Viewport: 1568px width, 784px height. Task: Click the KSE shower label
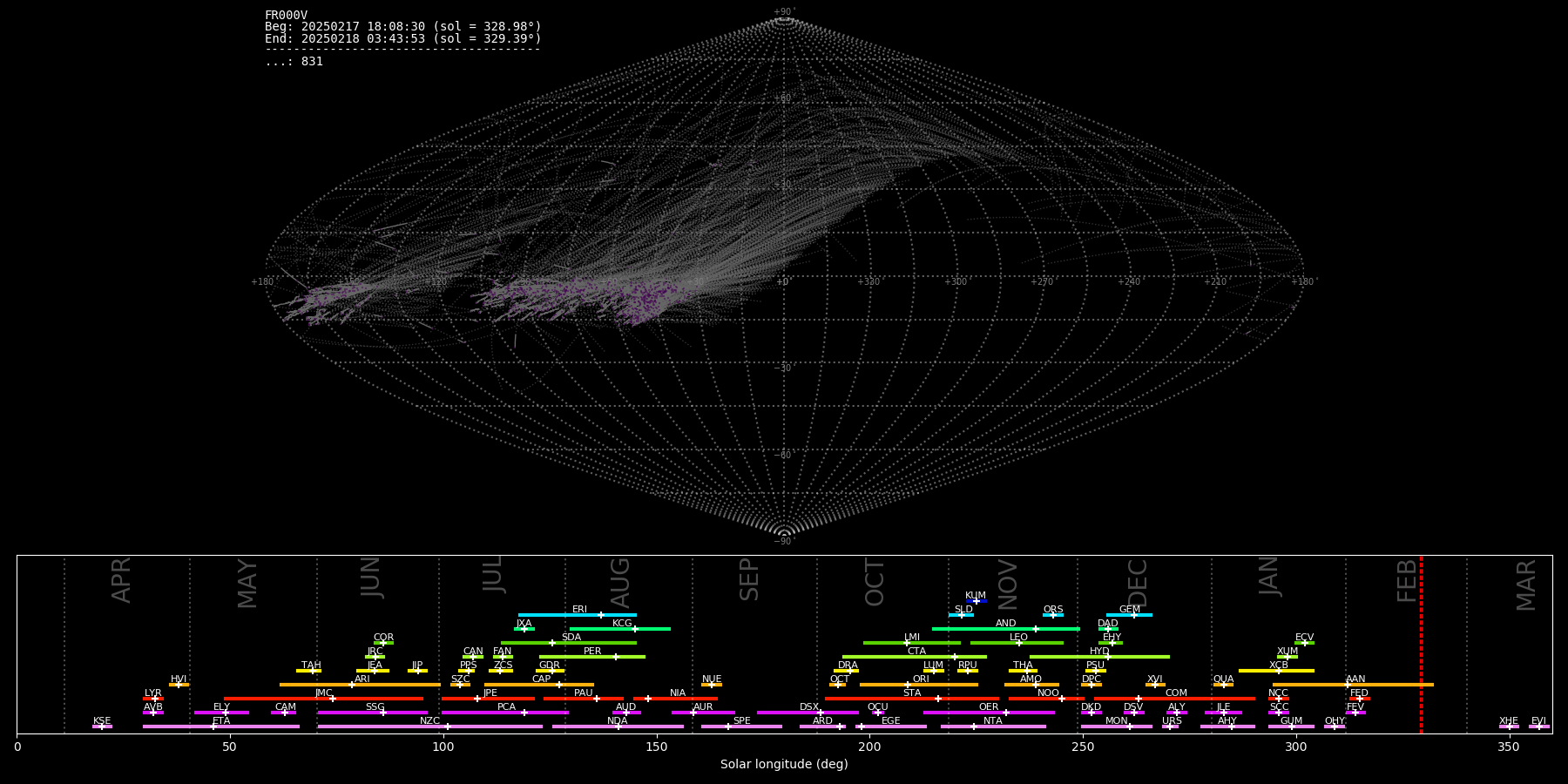tap(102, 720)
